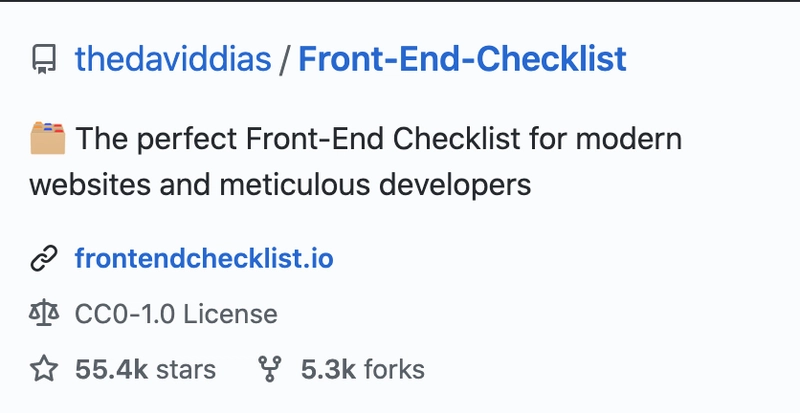Click the word 'forks' after 5.3k
This screenshot has width=800, height=413.
(394, 369)
